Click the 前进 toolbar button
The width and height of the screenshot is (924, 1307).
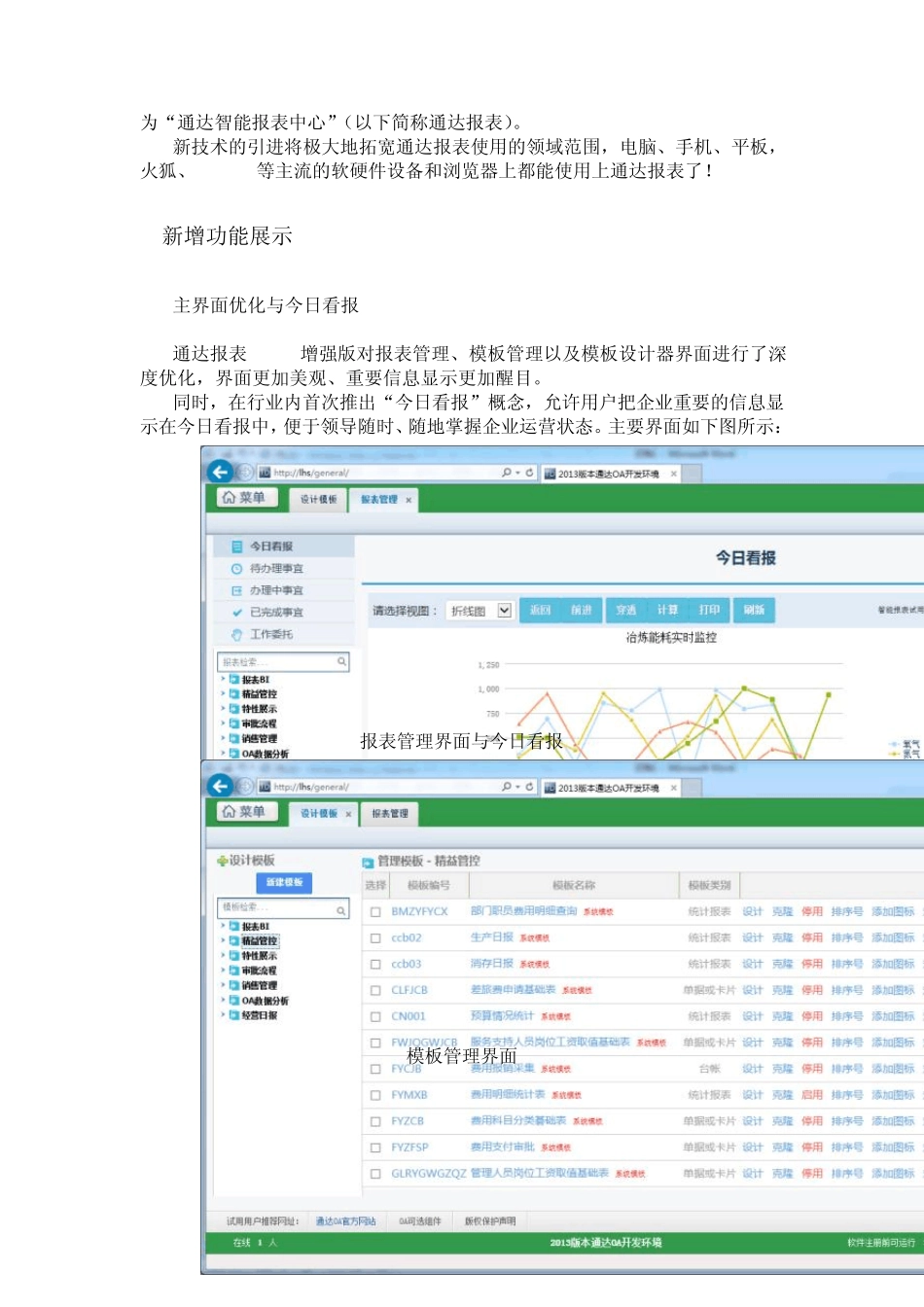coord(582,610)
